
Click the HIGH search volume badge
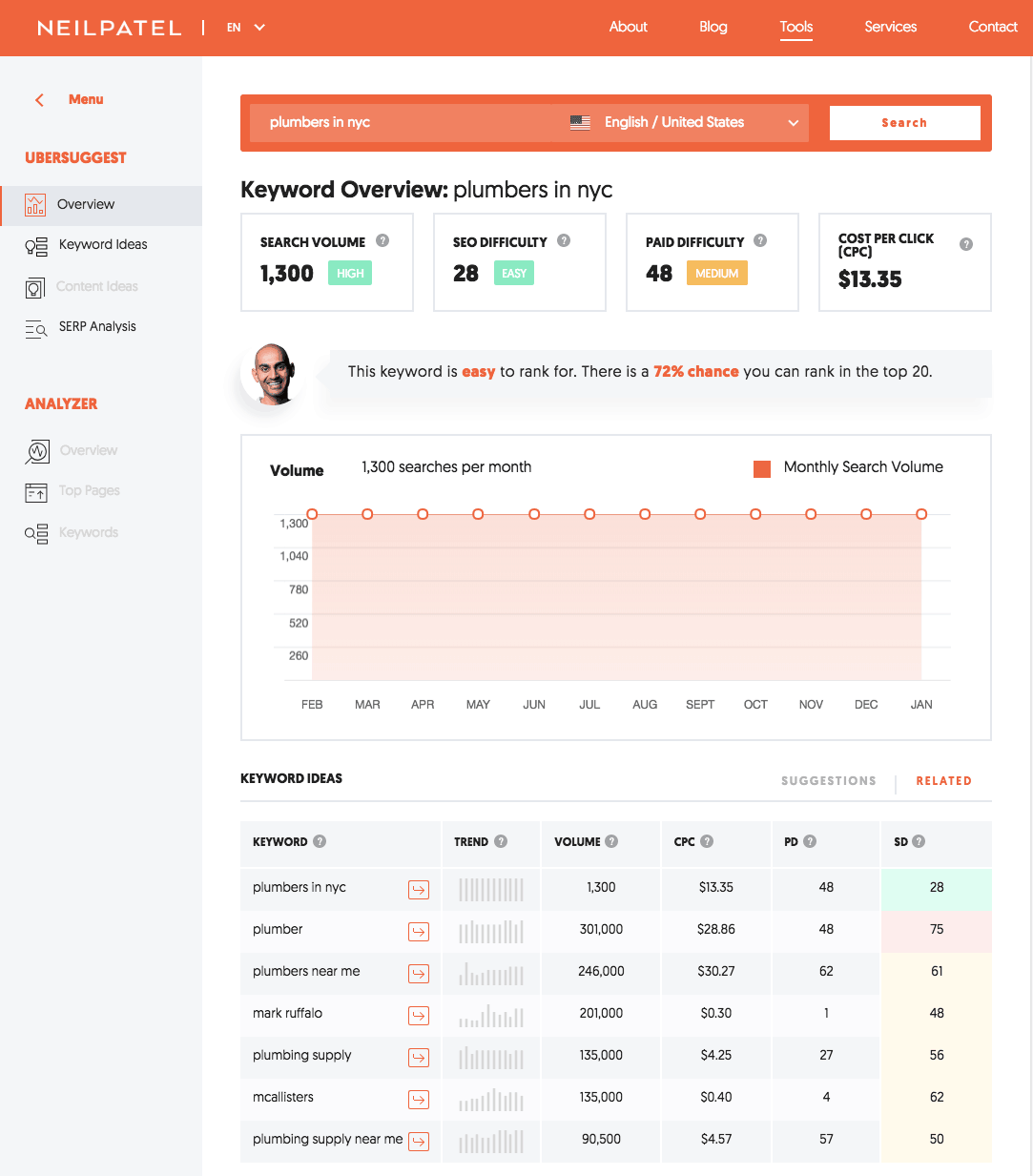point(350,274)
